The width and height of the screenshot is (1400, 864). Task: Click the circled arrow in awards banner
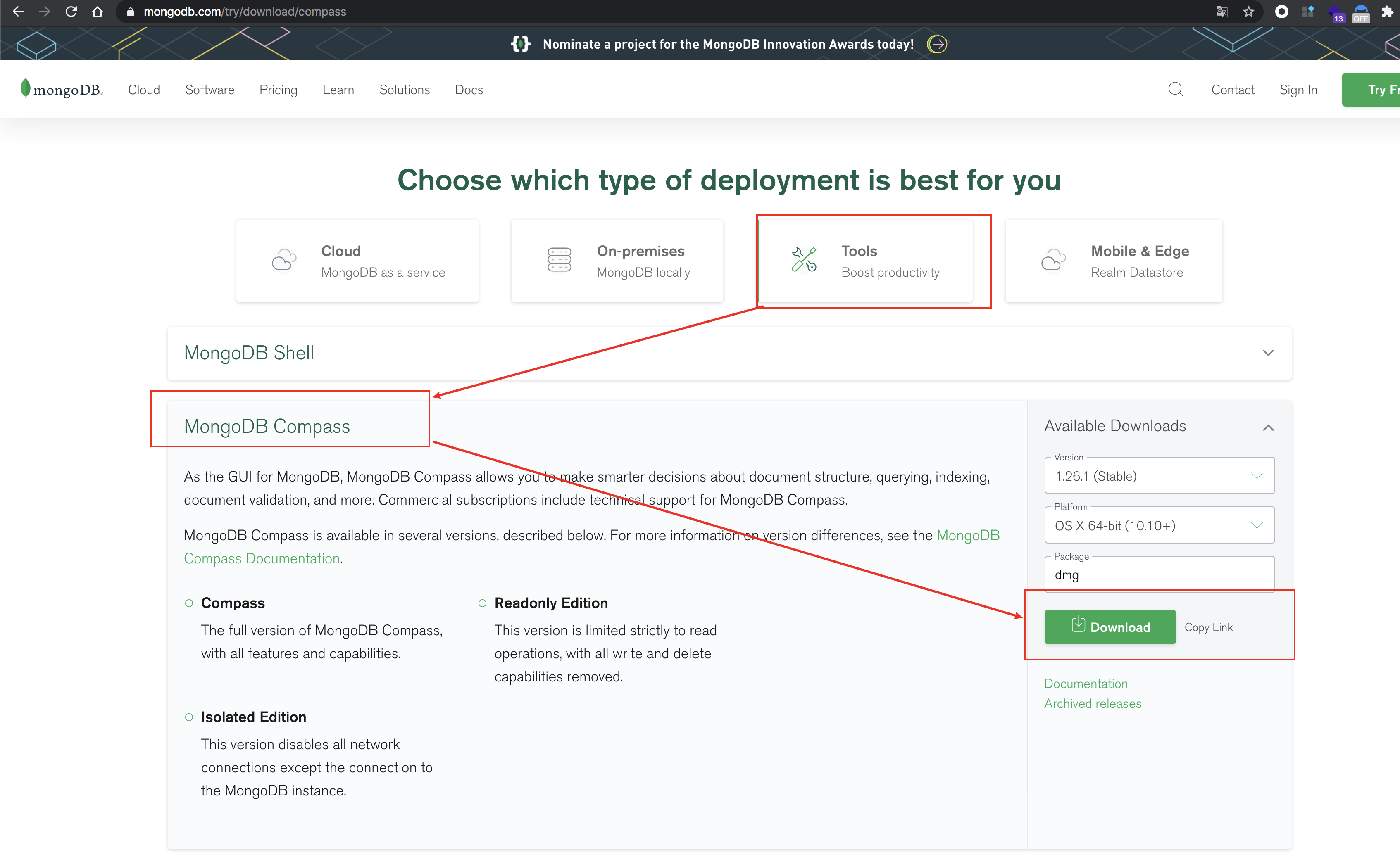(x=937, y=44)
